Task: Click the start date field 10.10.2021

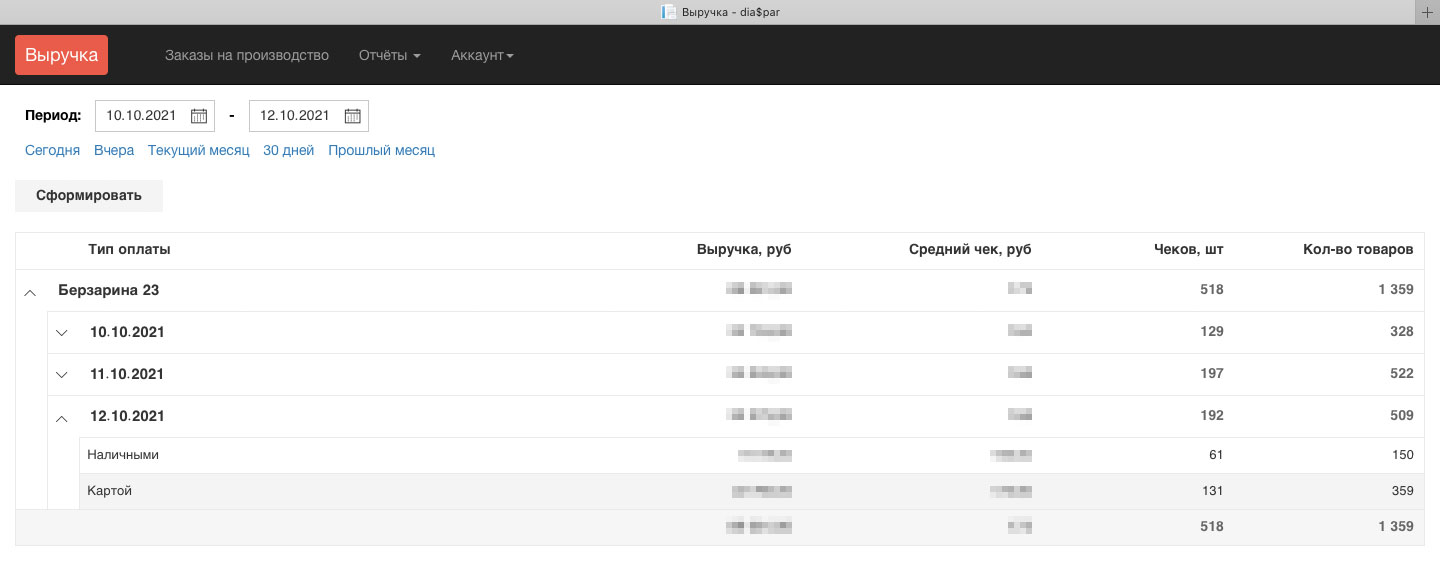Action: (x=141, y=116)
